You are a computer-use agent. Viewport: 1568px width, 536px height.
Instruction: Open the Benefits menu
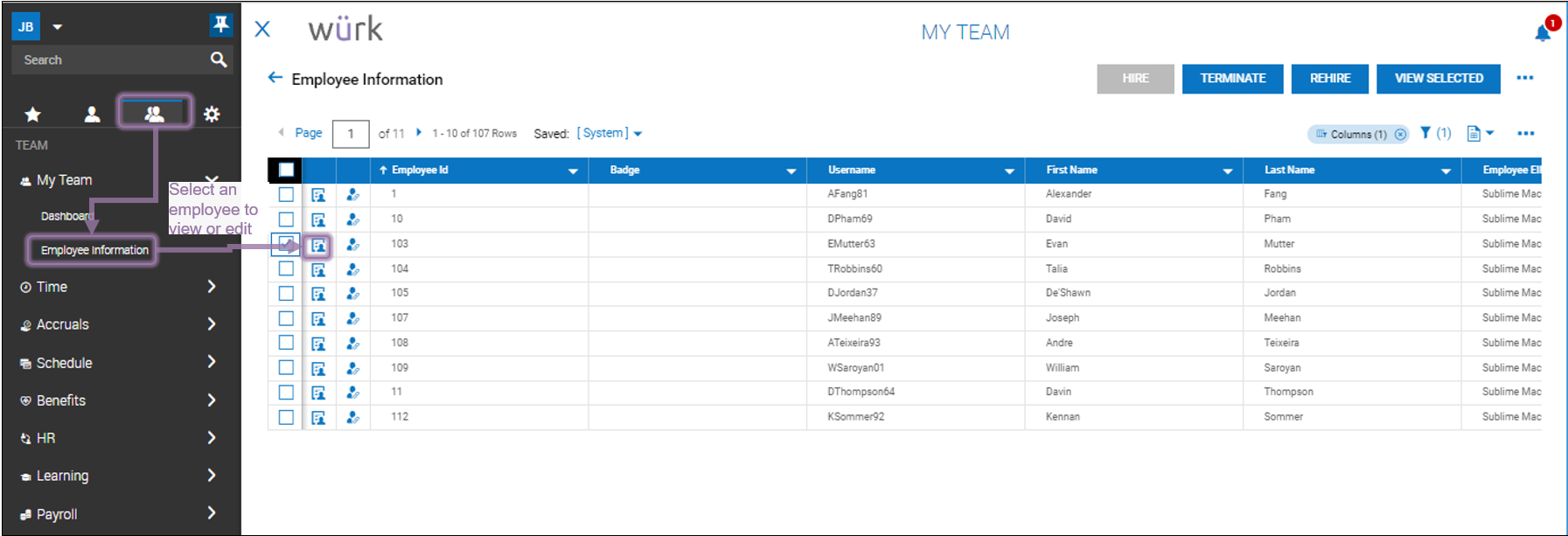(x=61, y=400)
